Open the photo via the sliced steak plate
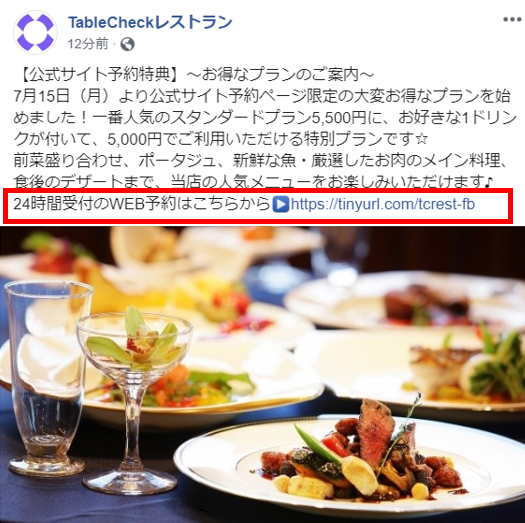The width and height of the screenshot is (525, 523). click(350, 467)
